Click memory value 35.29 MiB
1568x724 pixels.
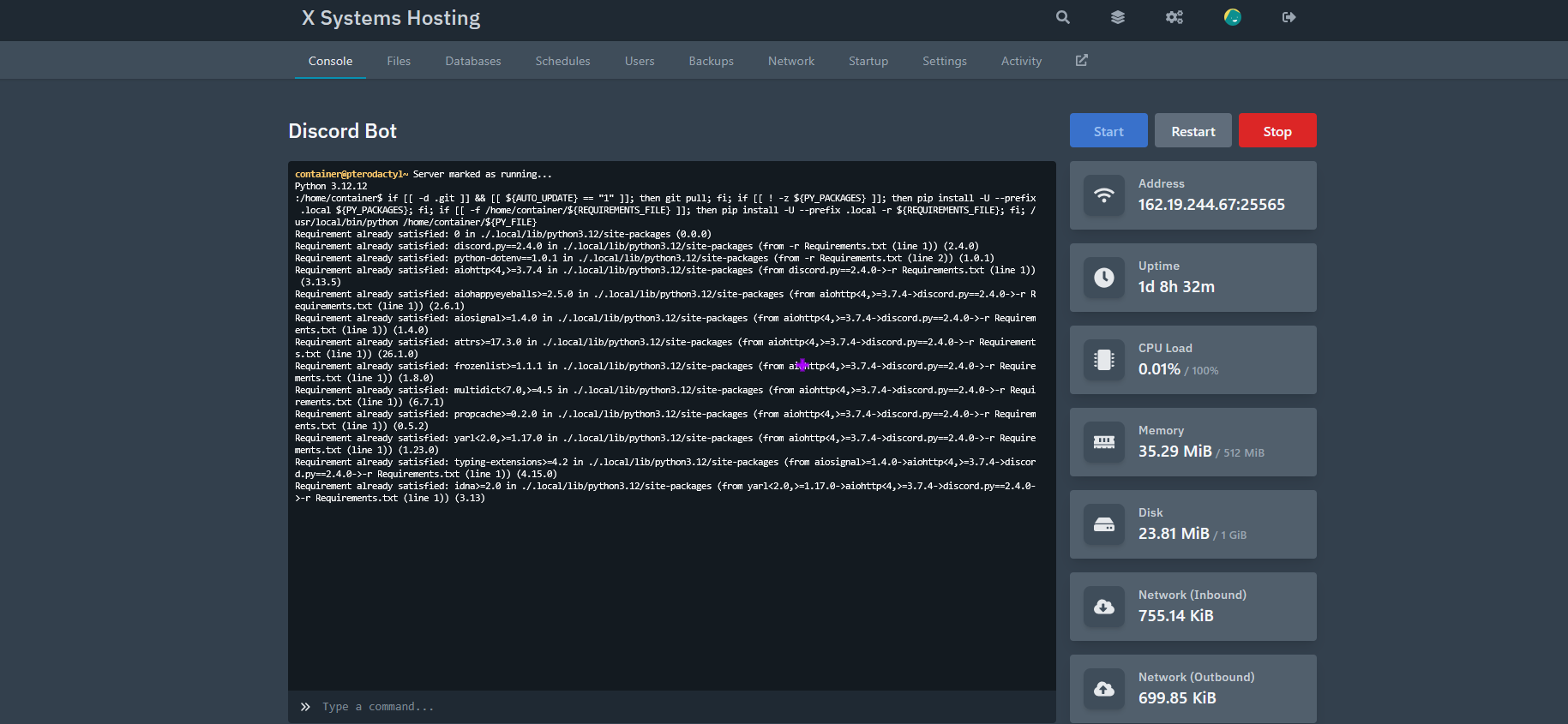[x=1175, y=452]
